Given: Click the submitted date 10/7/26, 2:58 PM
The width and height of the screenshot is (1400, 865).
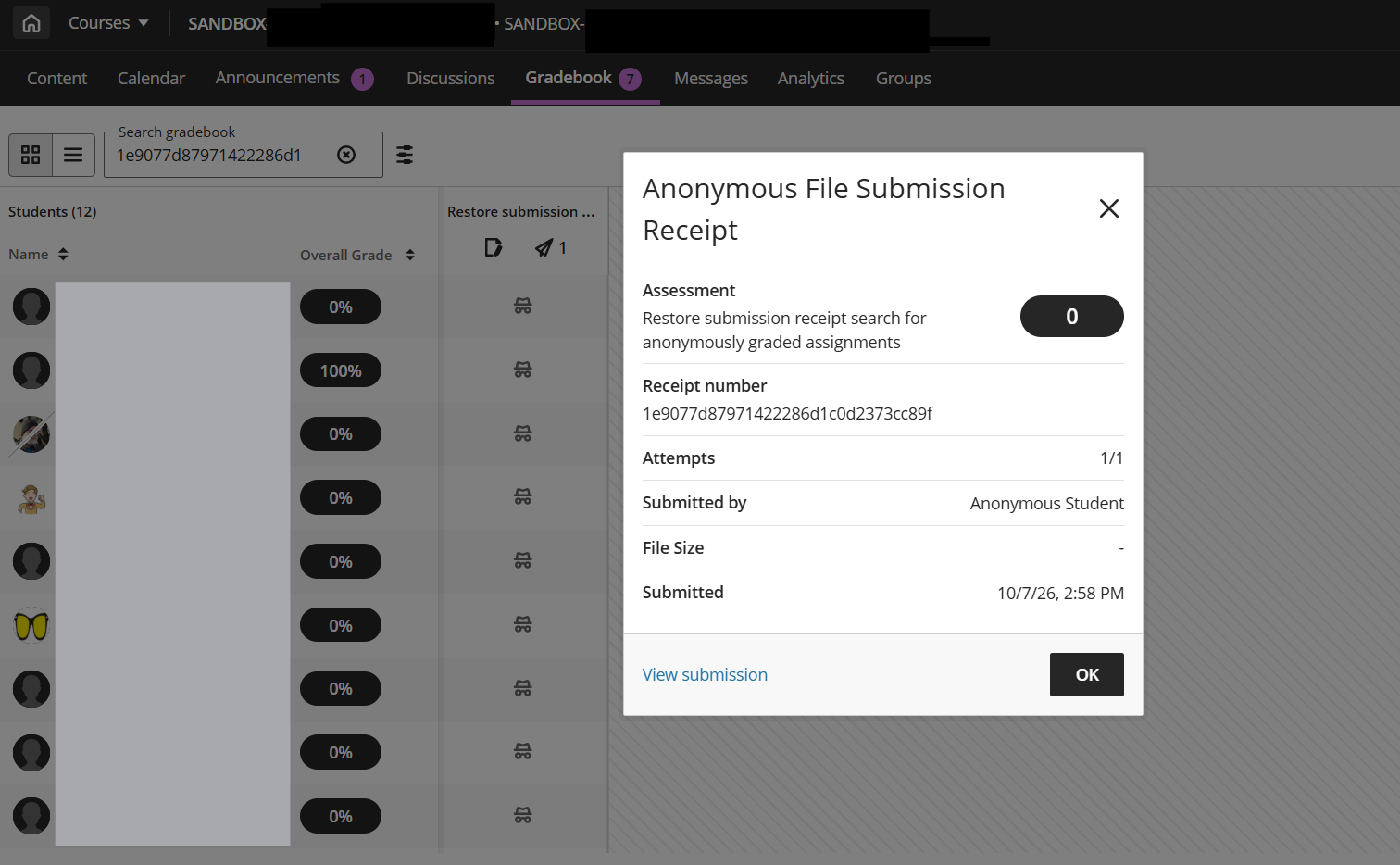Looking at the screenshot, I should [x=1060, y=594].
